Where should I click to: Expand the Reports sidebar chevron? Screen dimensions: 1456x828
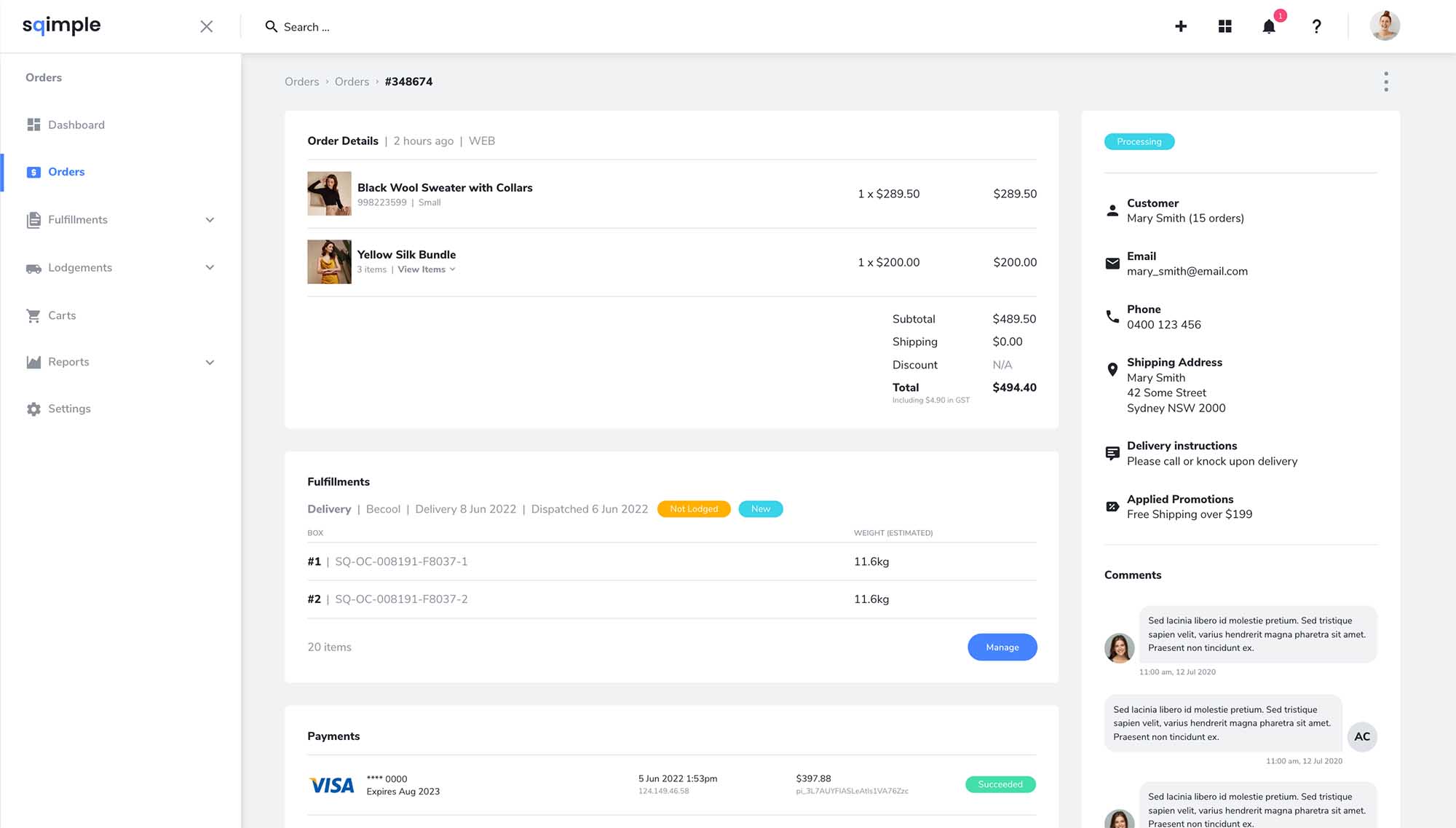click(x=210, y=362)
